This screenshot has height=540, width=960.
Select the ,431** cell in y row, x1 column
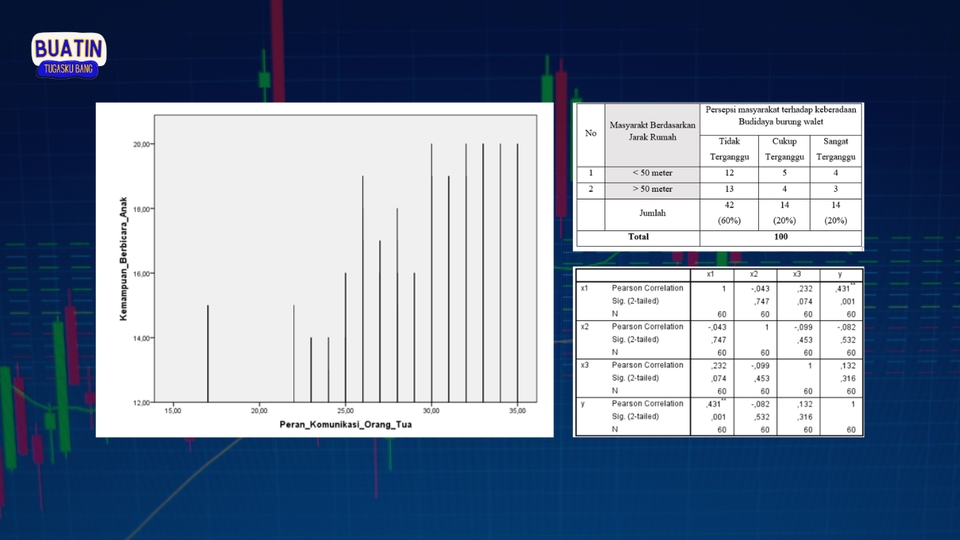coord(714,404)
